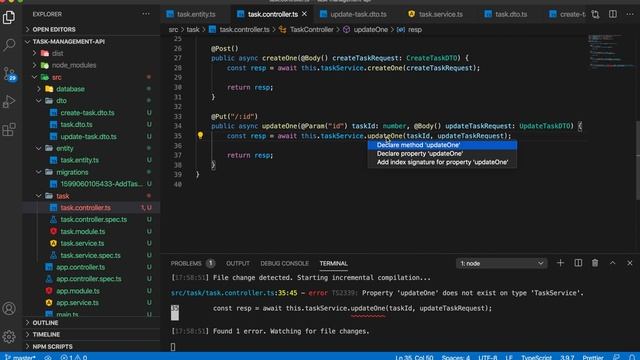Open Explorer more actions ellipsis
The height and width of the screenshot is (360, 640).
point(146,14)
